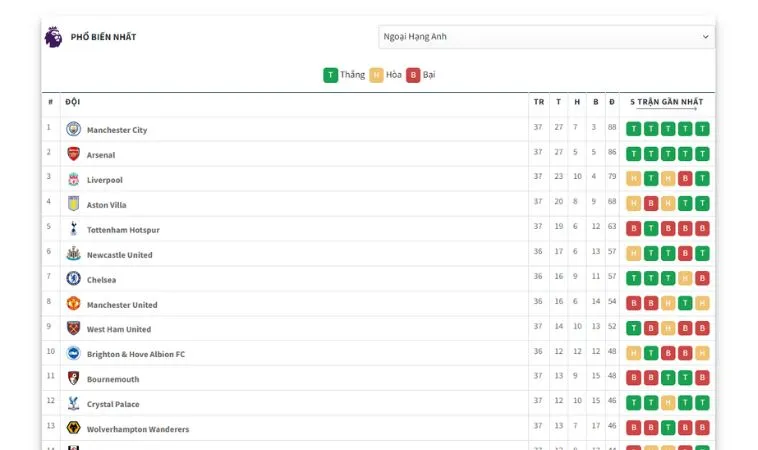Screen dimensions: 758x450
Task: Click the ĐỘI column header
Action: coord(73,102)
